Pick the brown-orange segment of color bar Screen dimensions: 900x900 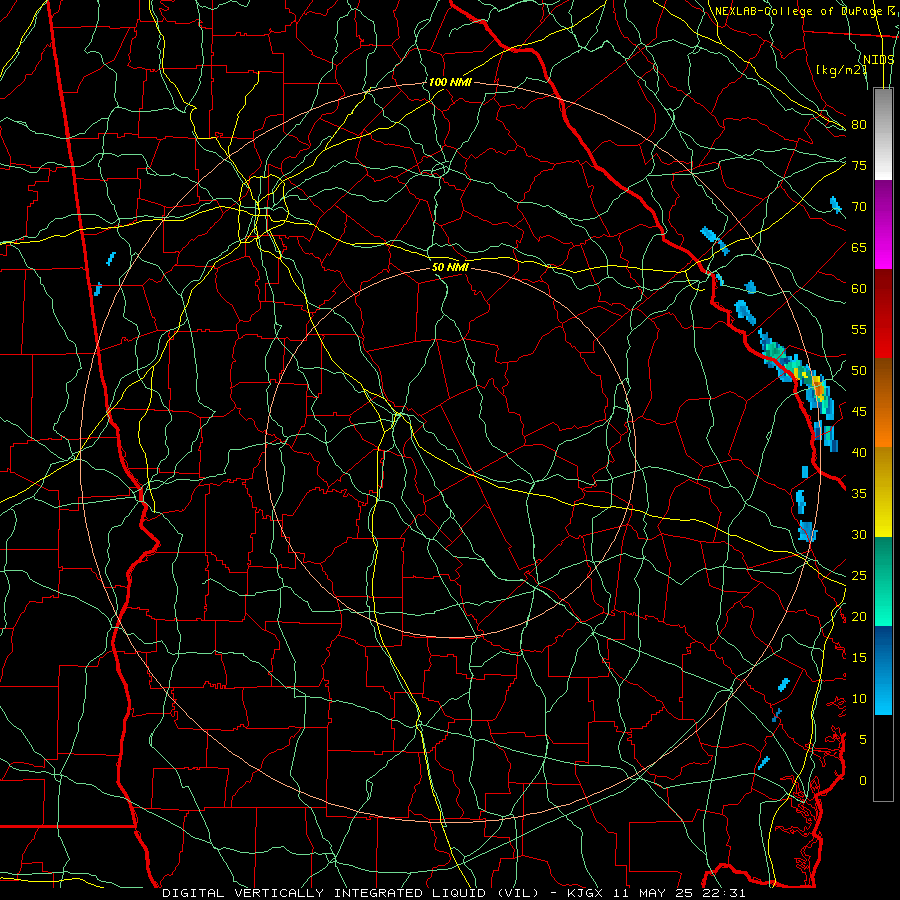[883, 403]
